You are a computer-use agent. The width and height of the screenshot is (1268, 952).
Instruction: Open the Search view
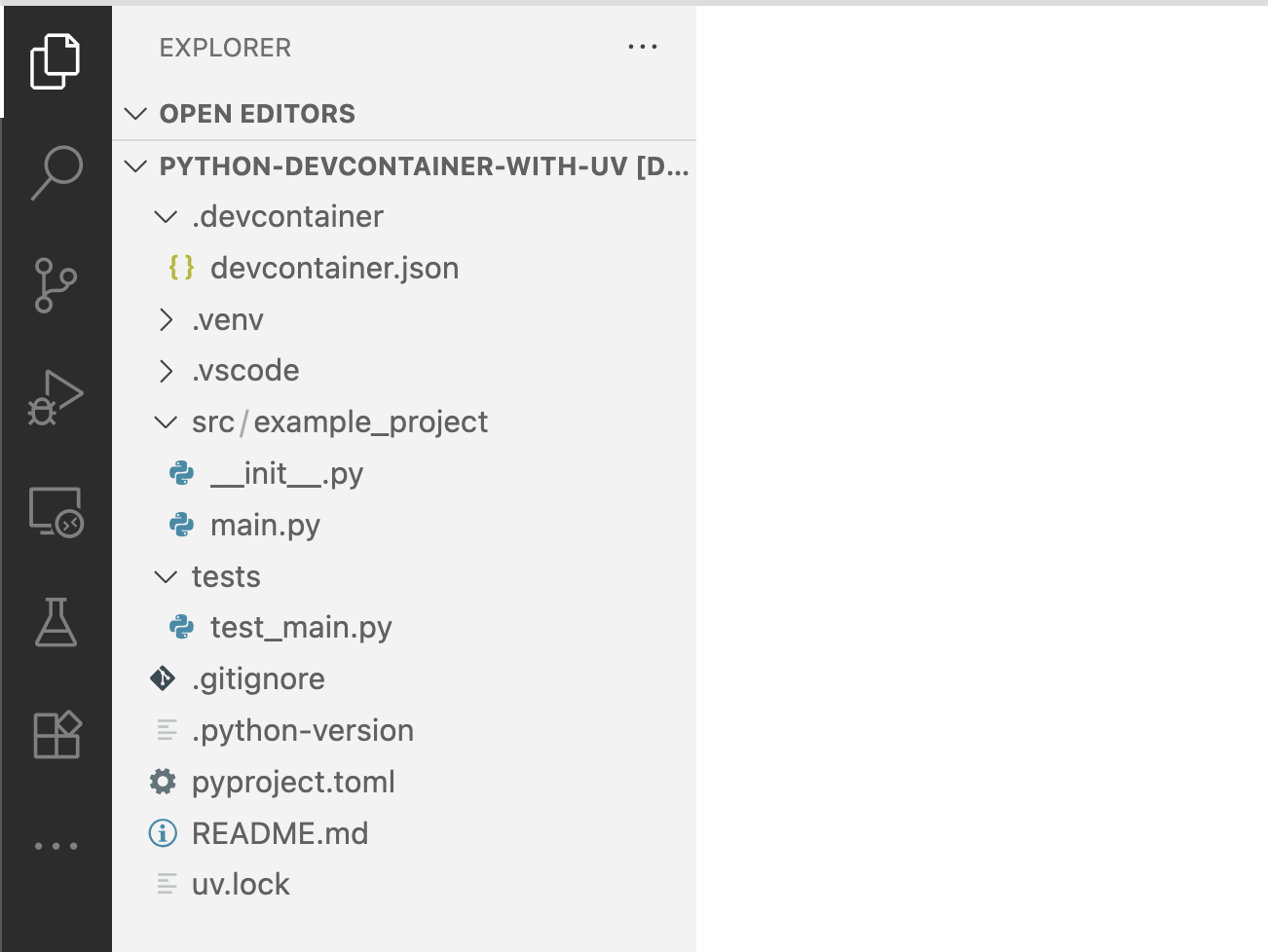click(56, 172)
